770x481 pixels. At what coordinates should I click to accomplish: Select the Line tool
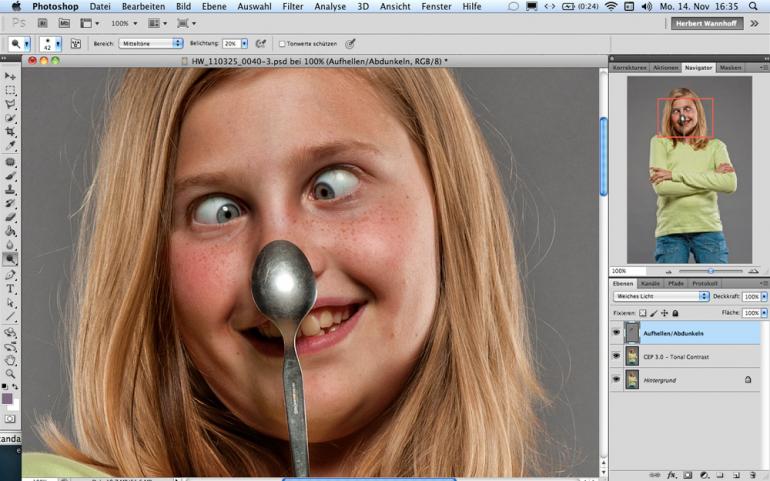10,317
